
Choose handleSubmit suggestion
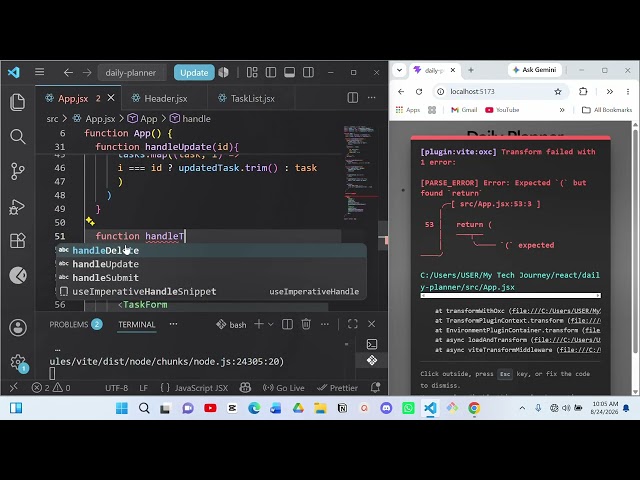211,278
